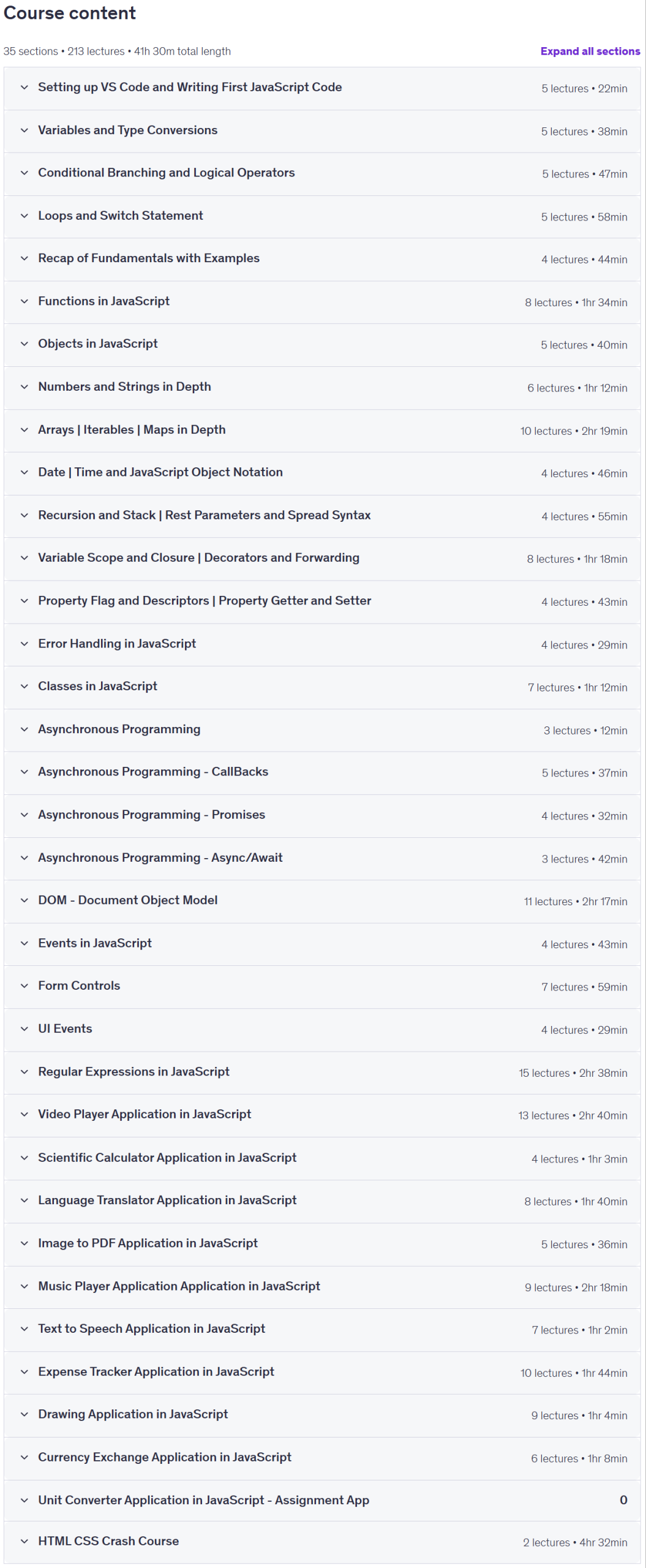
Task: Expand chevron for Language Translator Application
Action: coord(24,1200)
